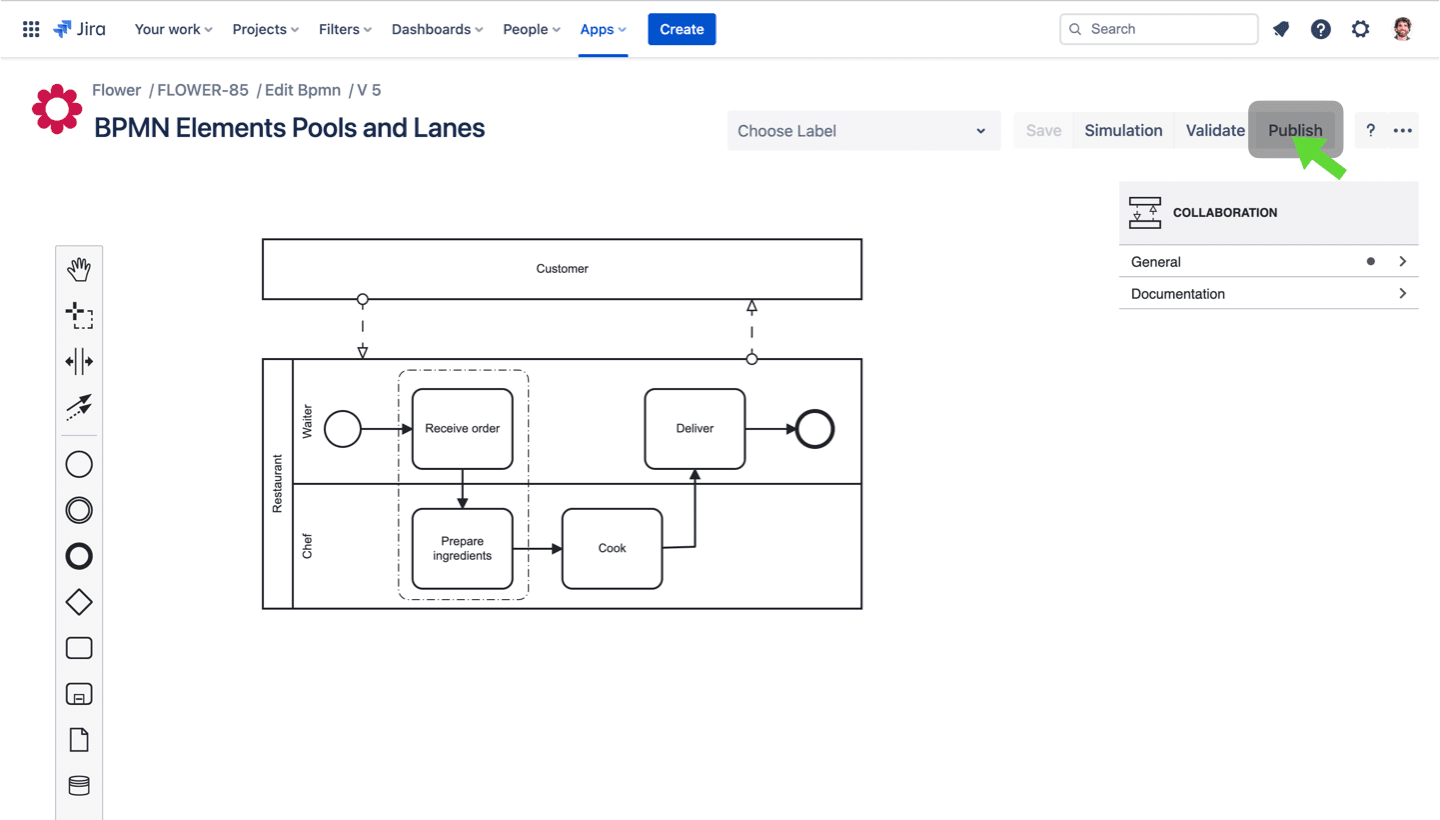Image resolution: width=1440 pixels, height=820 pixels.
Task: Expand the General section in the Collaboration panel
Action: pyautogui.click(x=1268, y=261)
